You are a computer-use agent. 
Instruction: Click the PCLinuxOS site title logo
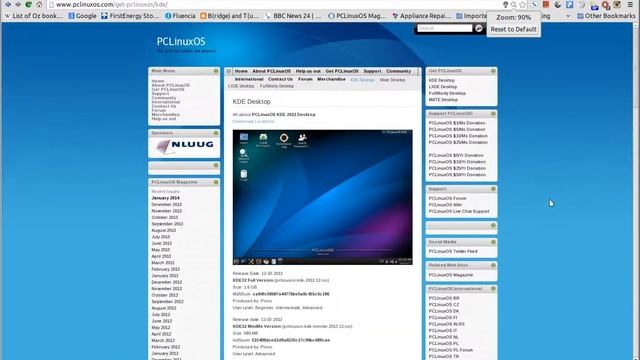pyautogui.click(x=181, y=42)
